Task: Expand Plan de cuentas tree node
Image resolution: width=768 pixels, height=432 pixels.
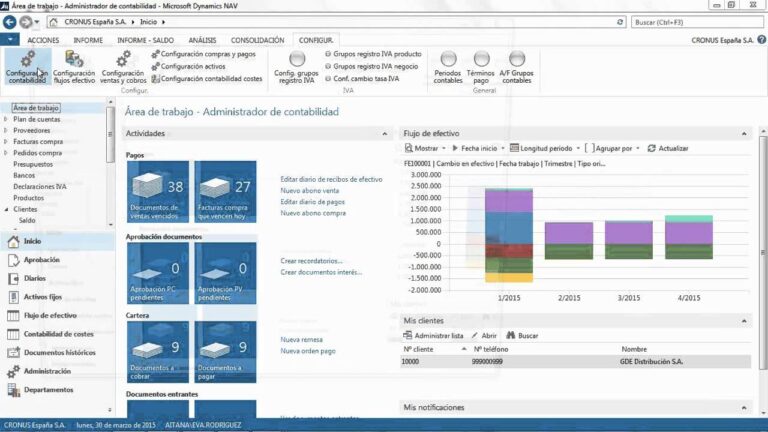Action: [x=6, y=119]
